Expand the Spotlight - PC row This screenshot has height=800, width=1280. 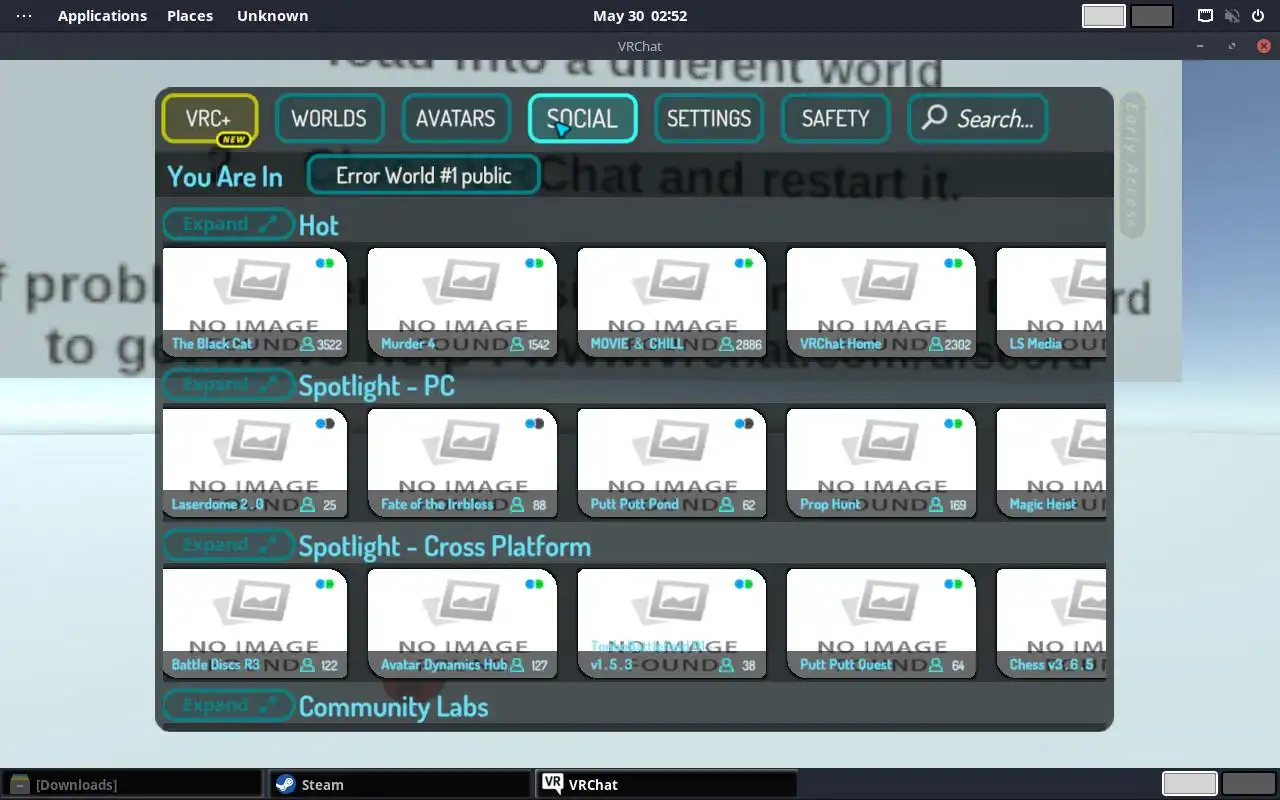coord(228,385)
